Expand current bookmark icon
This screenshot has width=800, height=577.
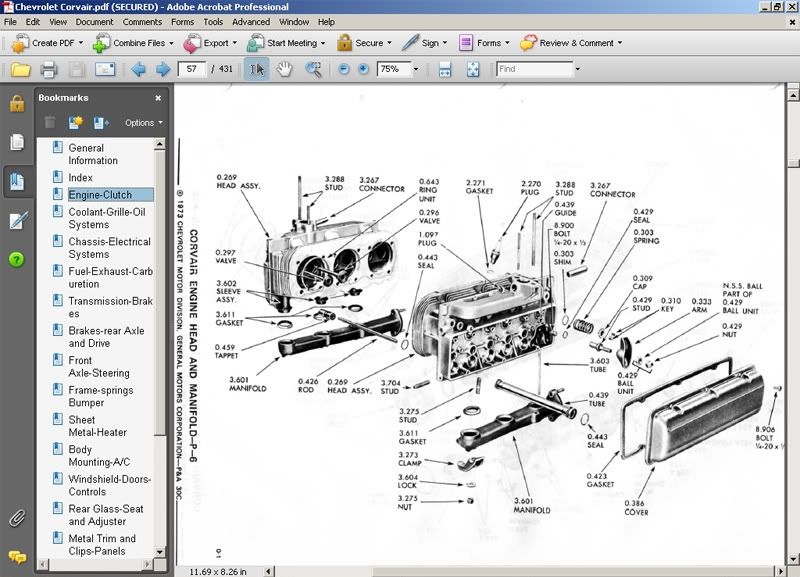tap(101, 122)
